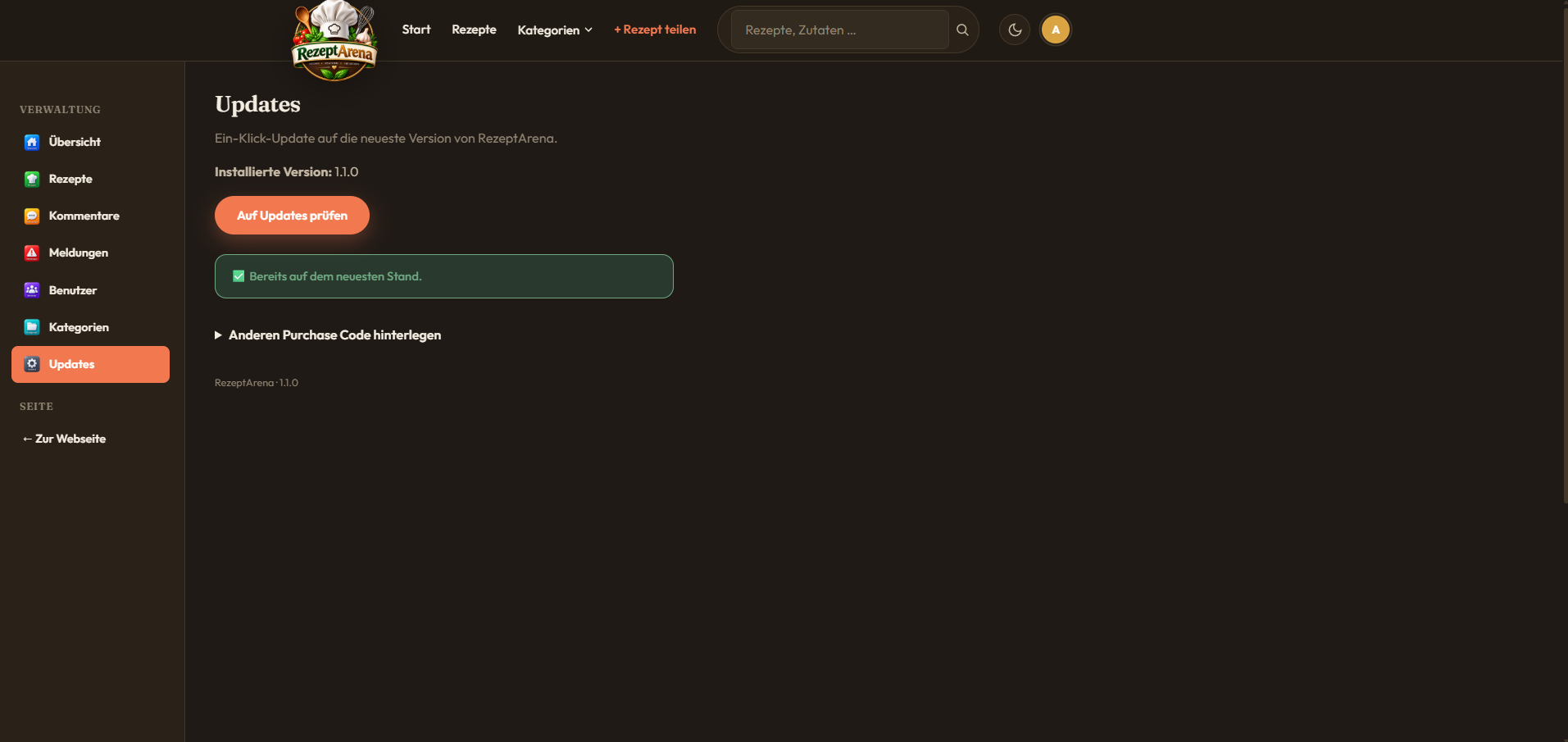The image size is (1568, 742).
Task: Click the orange Kommentare speech icon
Action: point(32,216)
